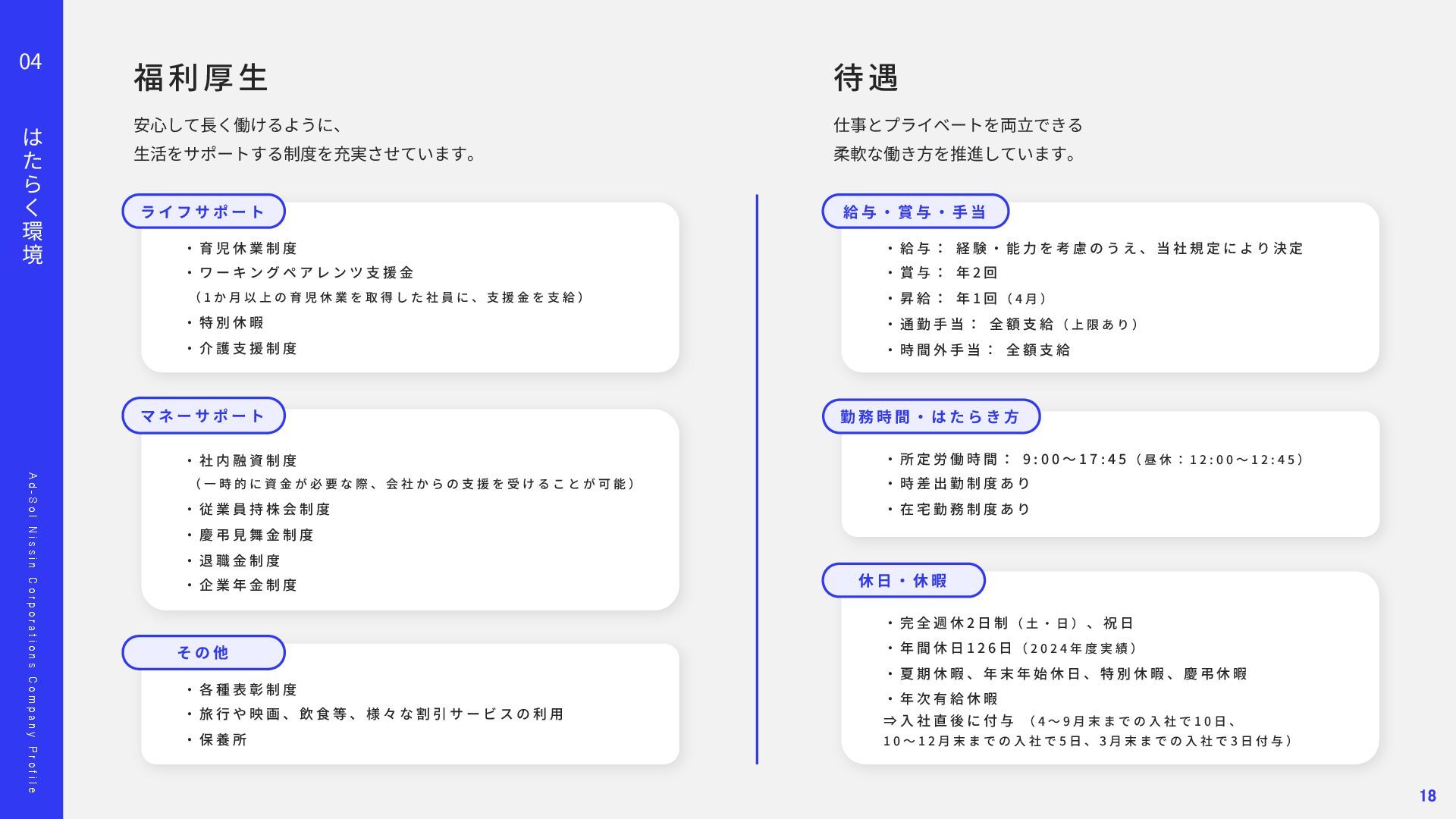Click the vertical blue divider line
This screenshot has width=1456, height=819.
[757, 479]
